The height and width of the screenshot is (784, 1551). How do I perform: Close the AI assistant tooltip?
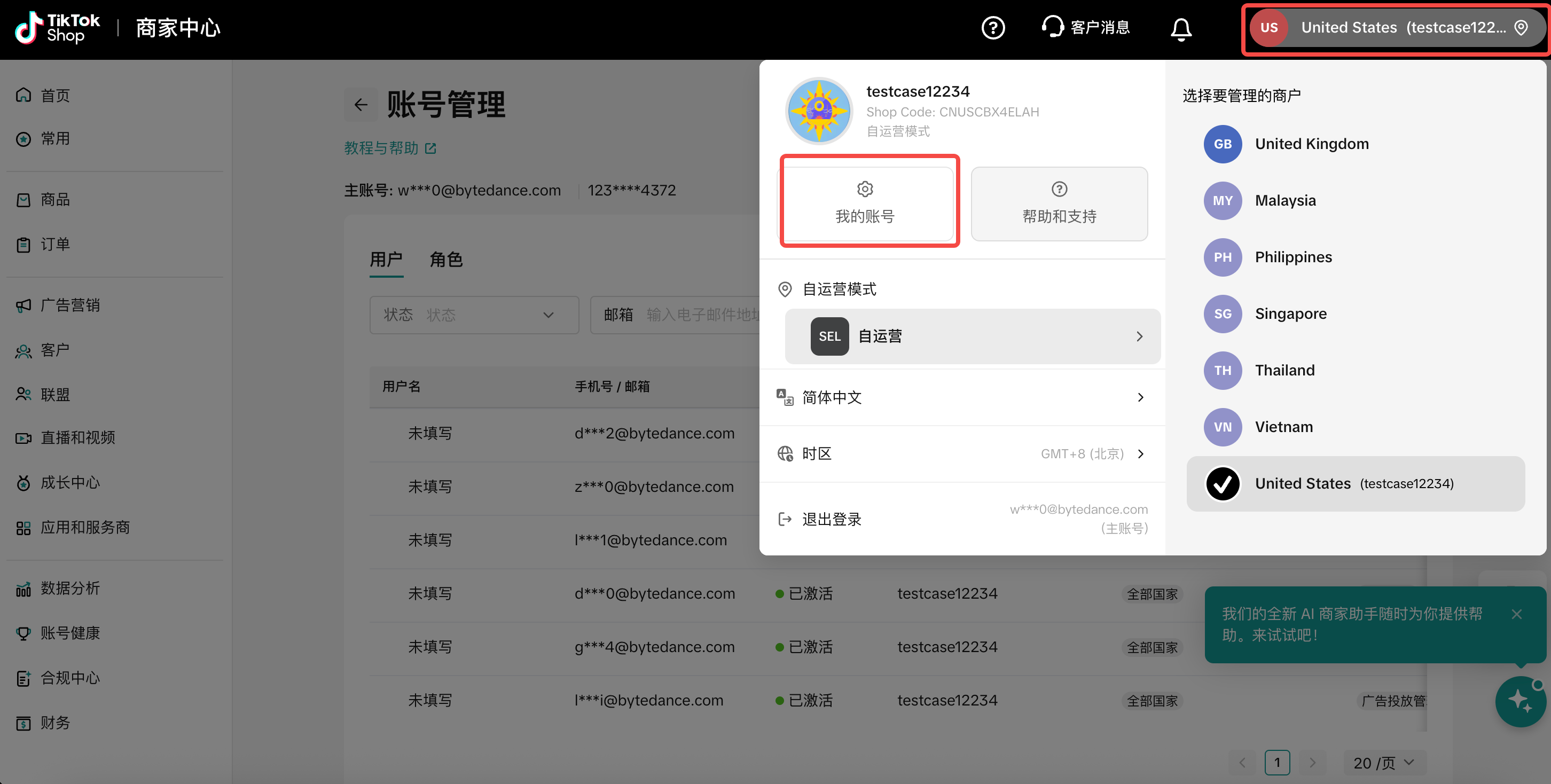(1516, 614)
